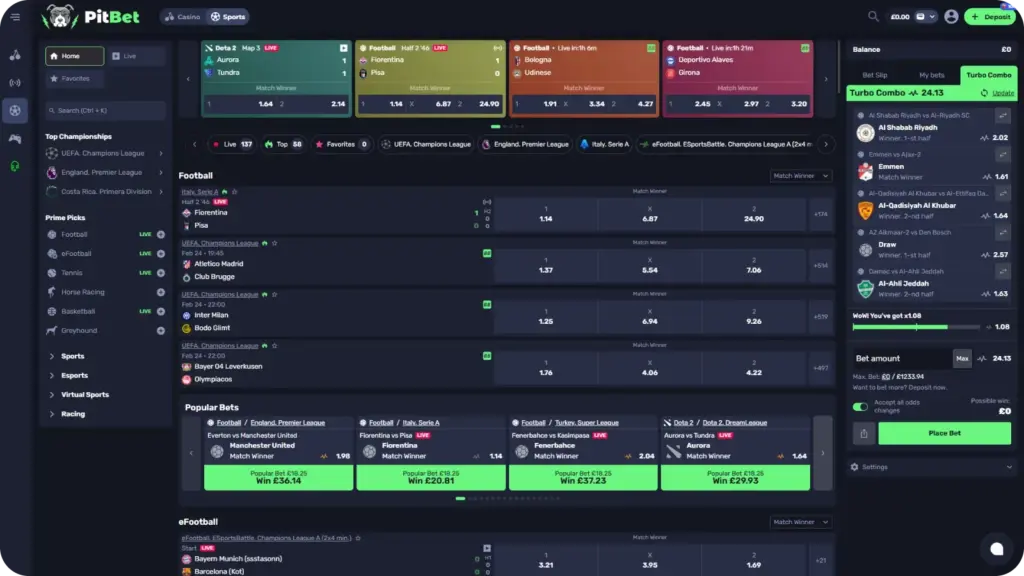The width and height of the screenshot is (1024, 576).
Task: Favorite the Italy Serie A star
Action: 234,192
